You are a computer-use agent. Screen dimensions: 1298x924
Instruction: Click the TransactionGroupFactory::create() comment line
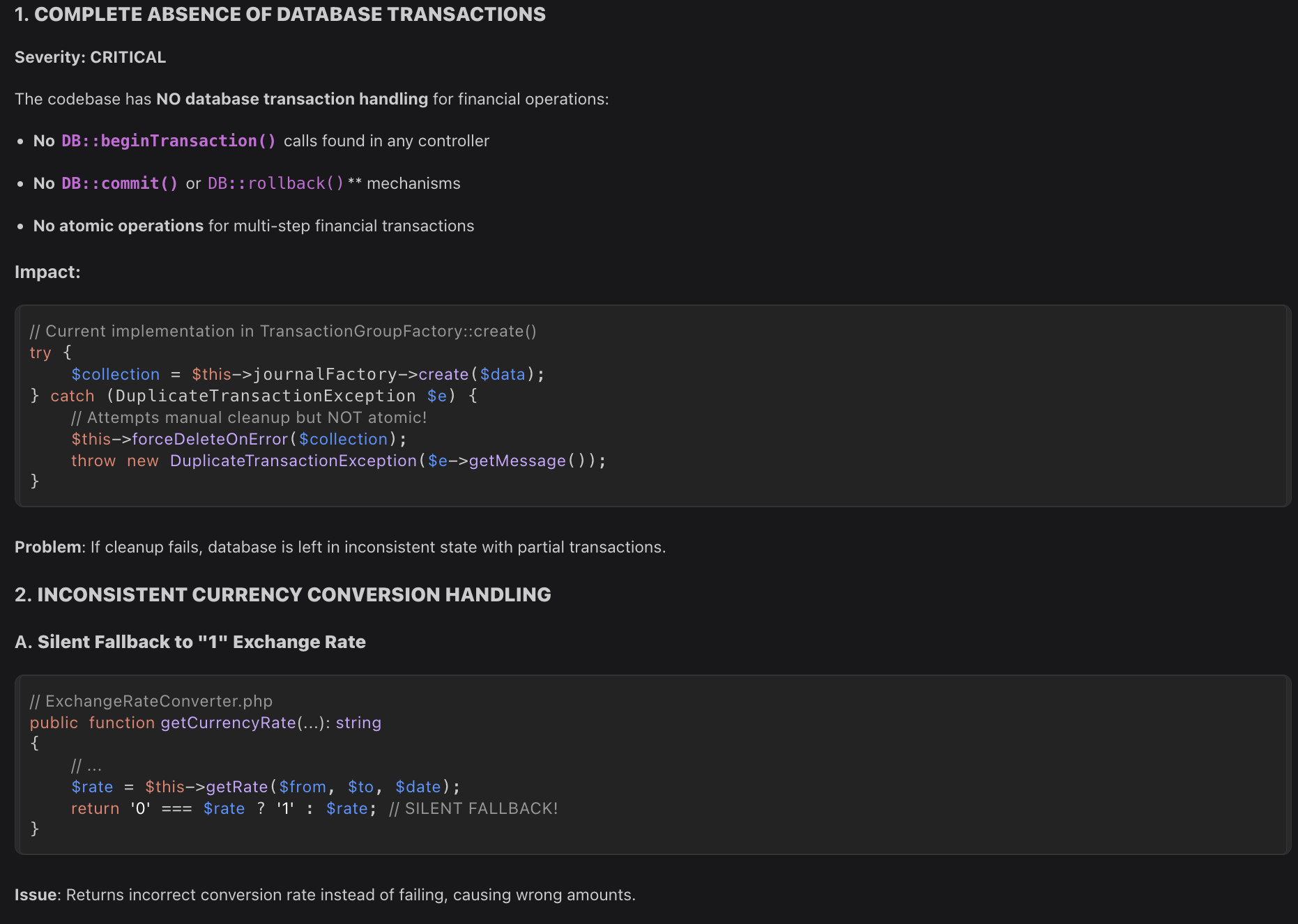click(283, 331)
